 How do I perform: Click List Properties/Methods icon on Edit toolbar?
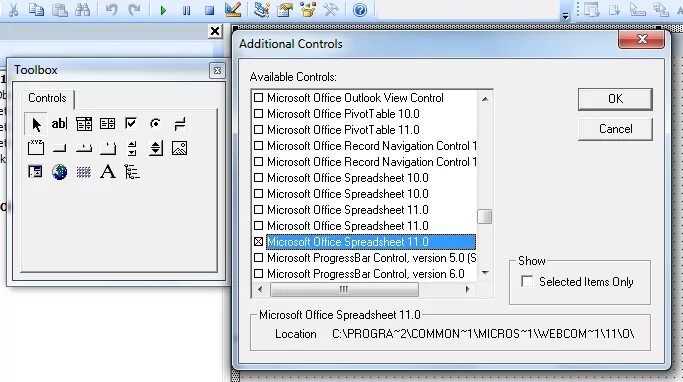[x=592, y=9]
